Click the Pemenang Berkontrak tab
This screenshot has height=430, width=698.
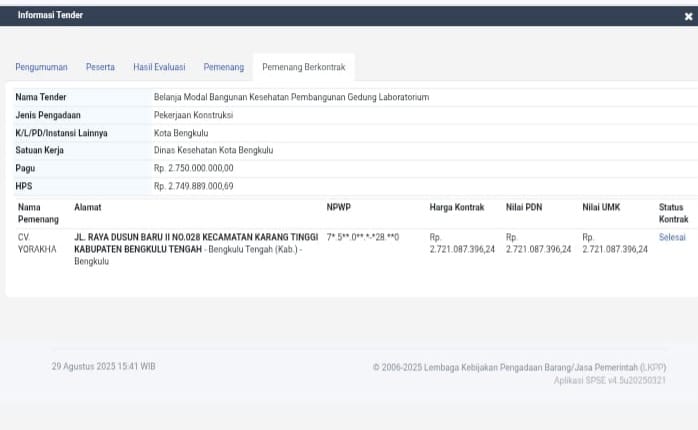point(303,67)
